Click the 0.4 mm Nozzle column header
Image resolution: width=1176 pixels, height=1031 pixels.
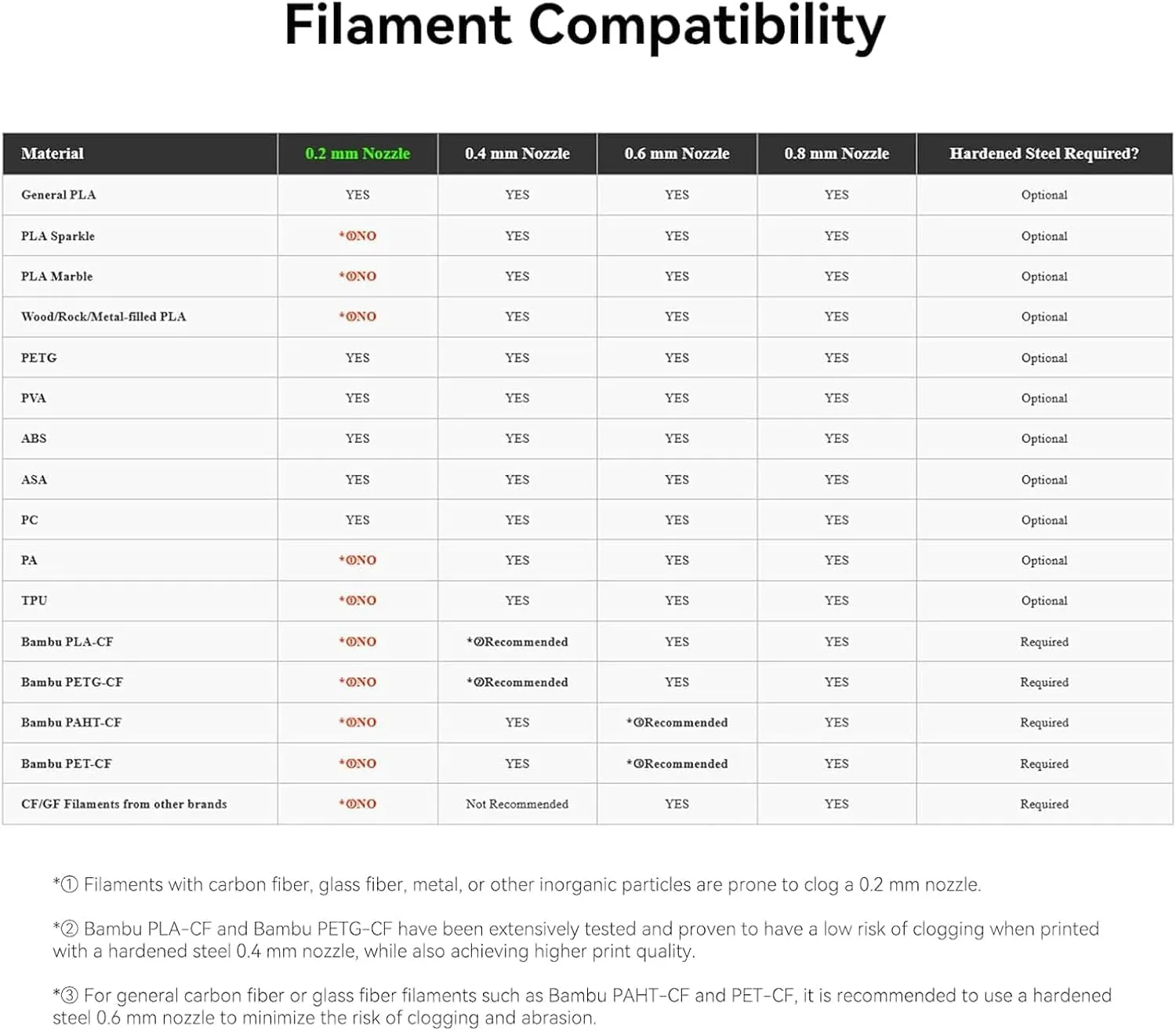coord(517,154)
